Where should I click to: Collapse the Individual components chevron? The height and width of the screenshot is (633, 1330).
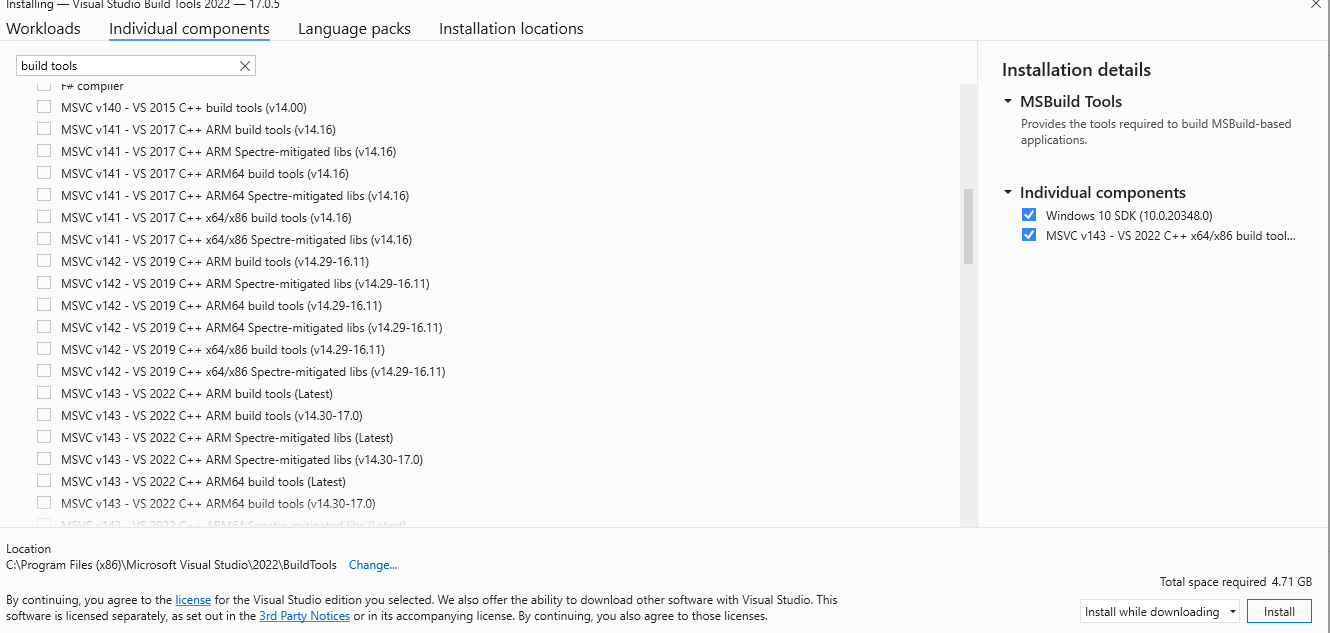[1008, 192]
